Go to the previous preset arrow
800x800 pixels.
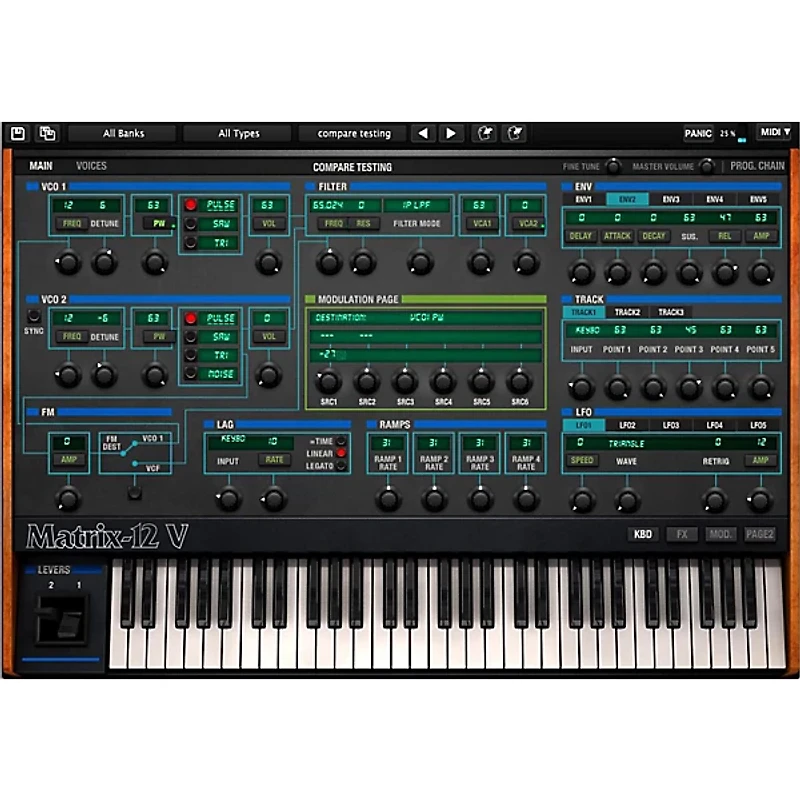point(423,133)
